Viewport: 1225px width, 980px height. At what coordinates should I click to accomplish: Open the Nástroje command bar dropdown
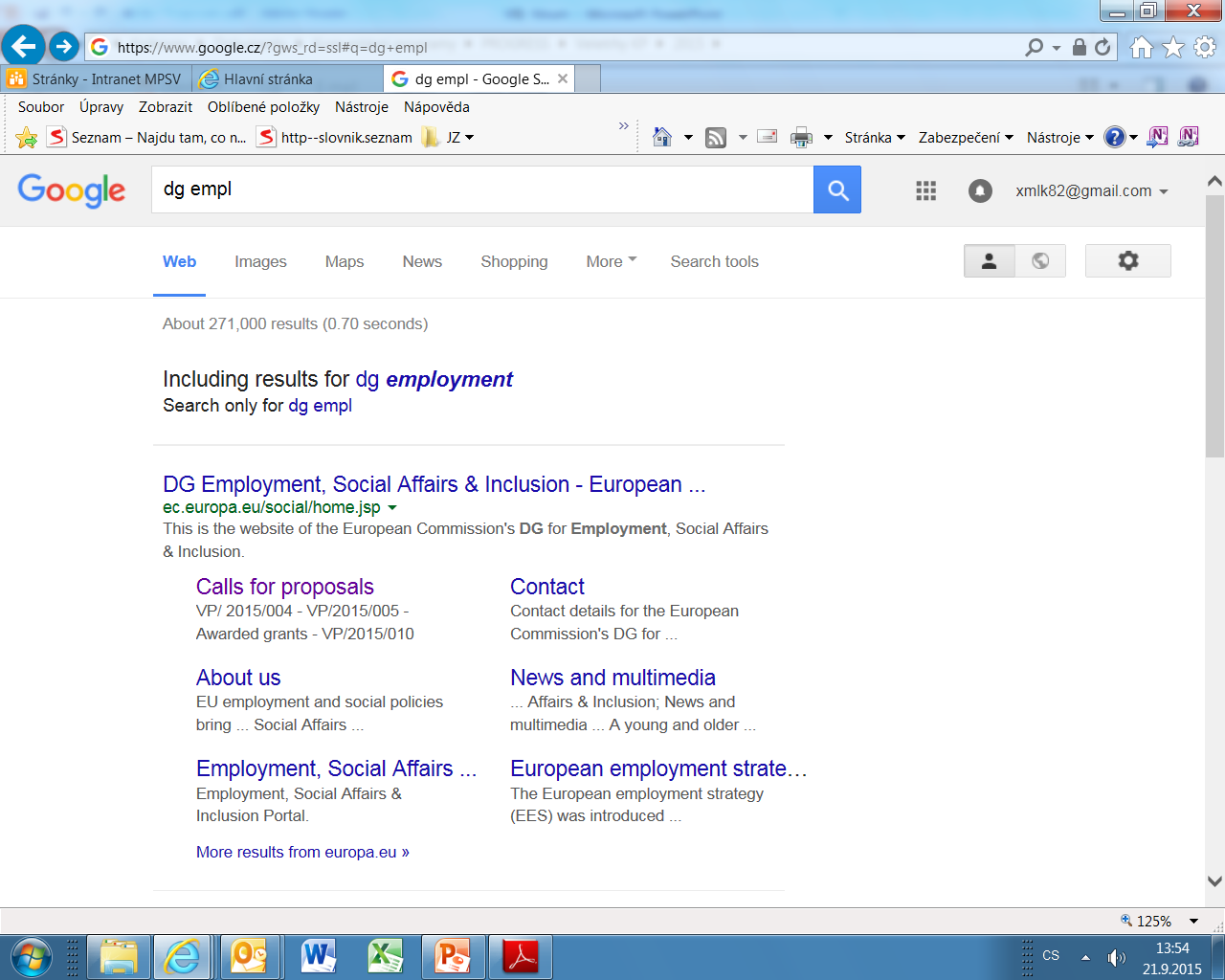pos(1059,138)
